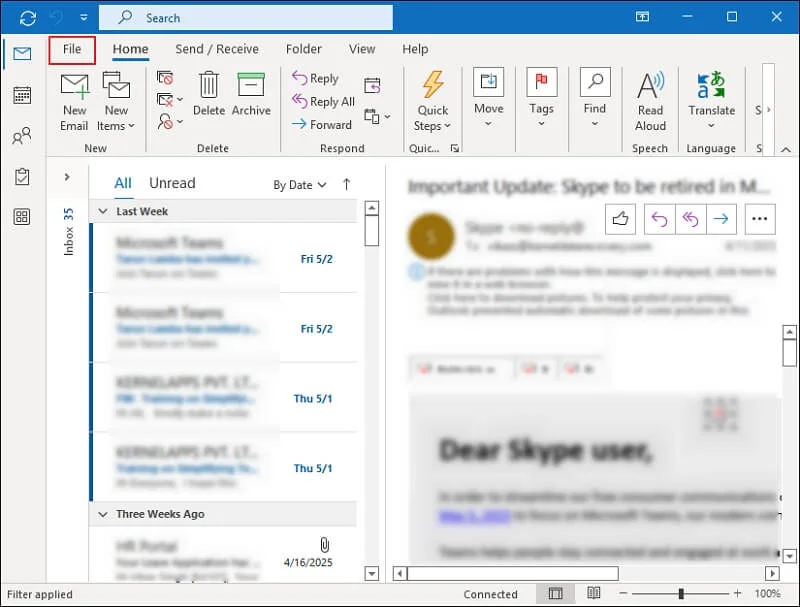Show Unread messages filter
The height and width of the screenshot is (607, 800).
coord(172,183)
